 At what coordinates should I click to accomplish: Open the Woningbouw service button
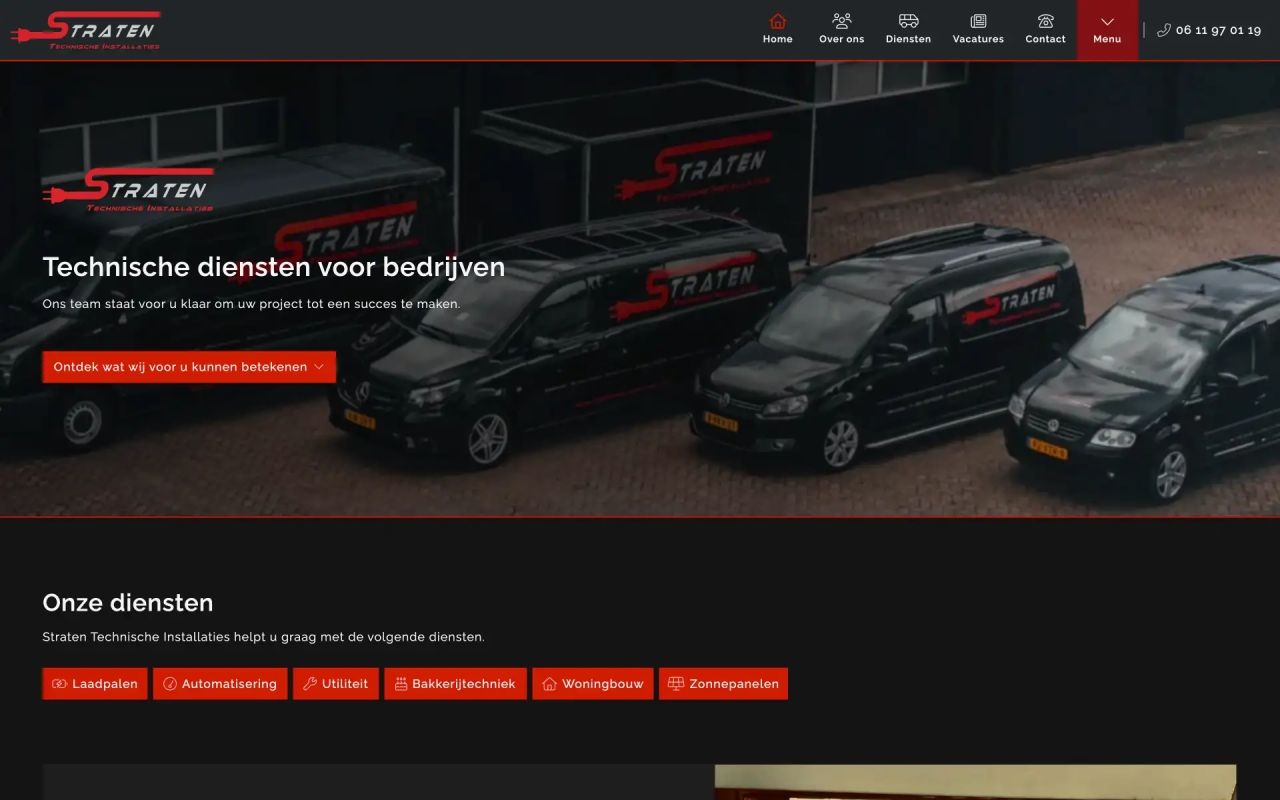pos(593,684)
